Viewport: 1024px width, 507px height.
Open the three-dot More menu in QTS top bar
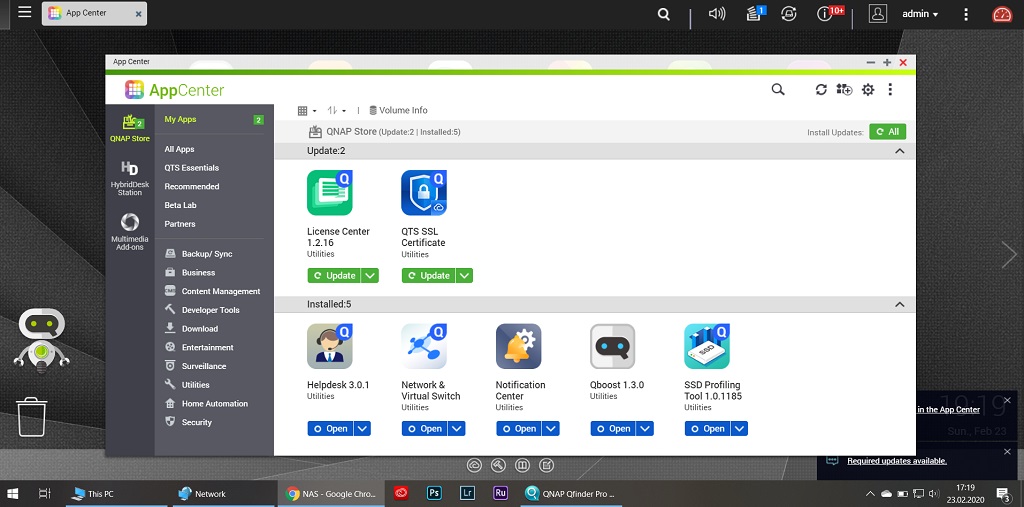pos(967,14)
